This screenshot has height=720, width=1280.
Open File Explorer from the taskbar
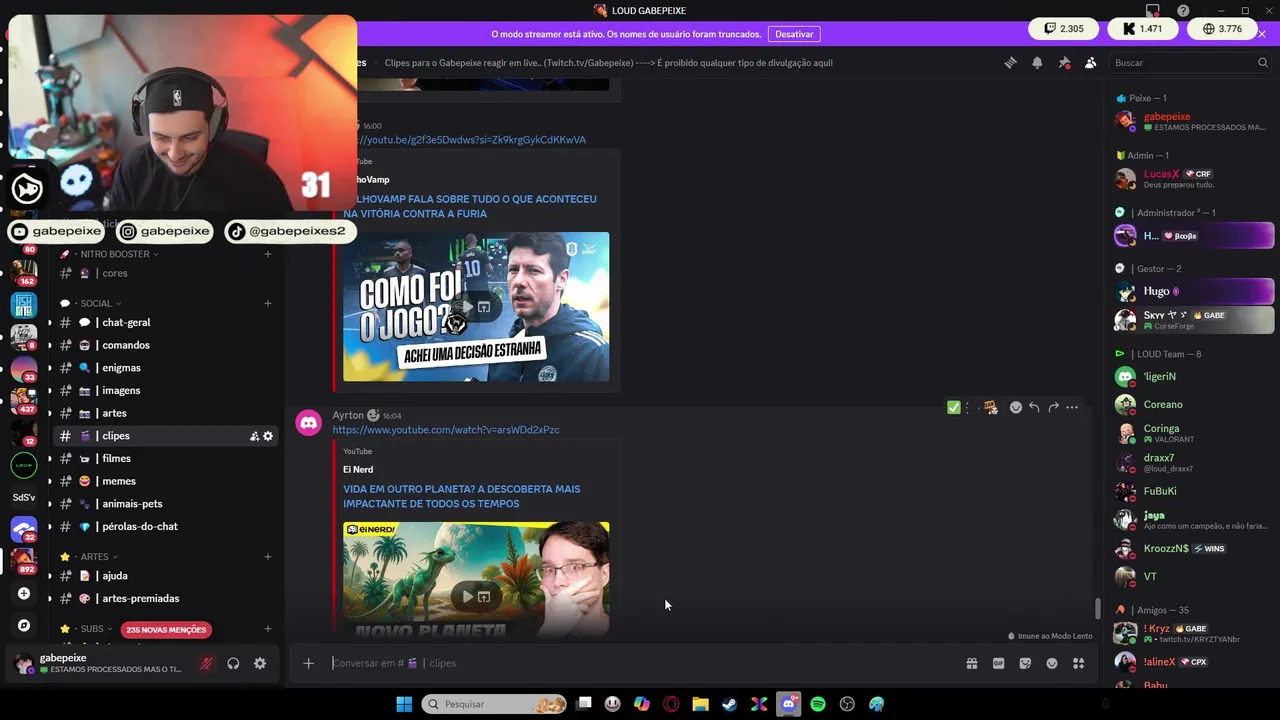coord(701,704)
